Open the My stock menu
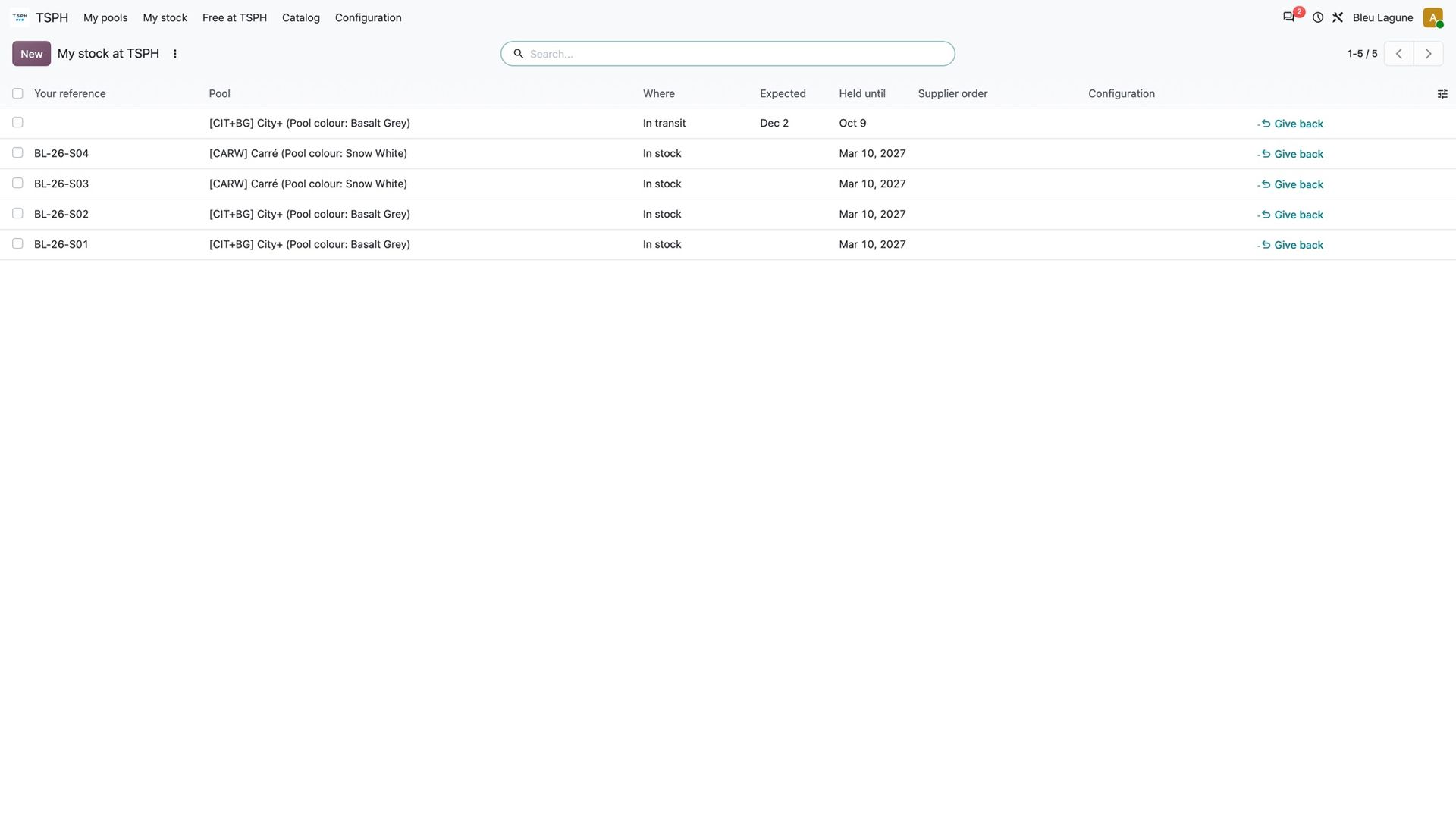Screen dimensions: 1456x819 point(165,17)
